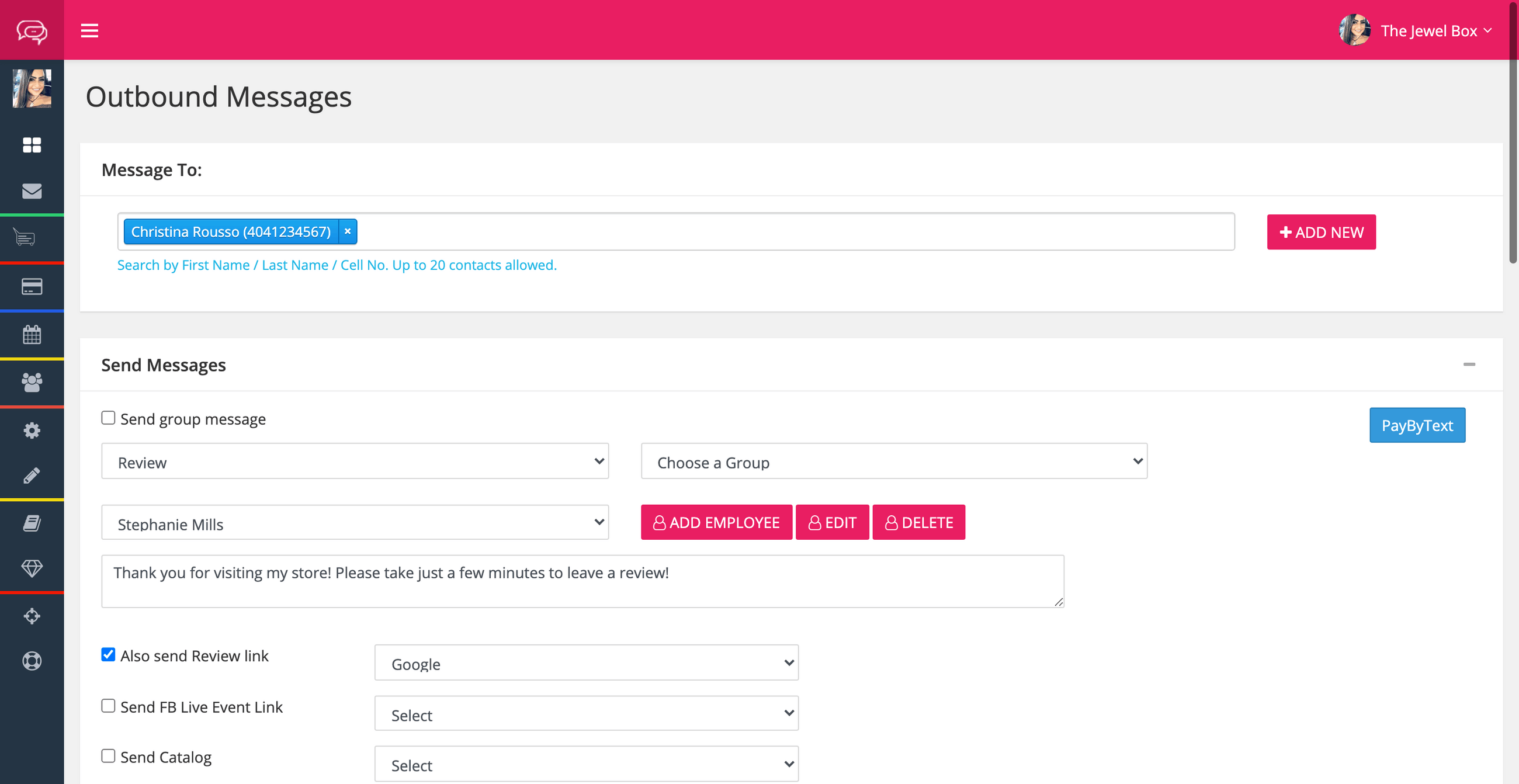Click inside the review message text area
This screenshot has height=784, width=1519.
click(x=582, y=581)
